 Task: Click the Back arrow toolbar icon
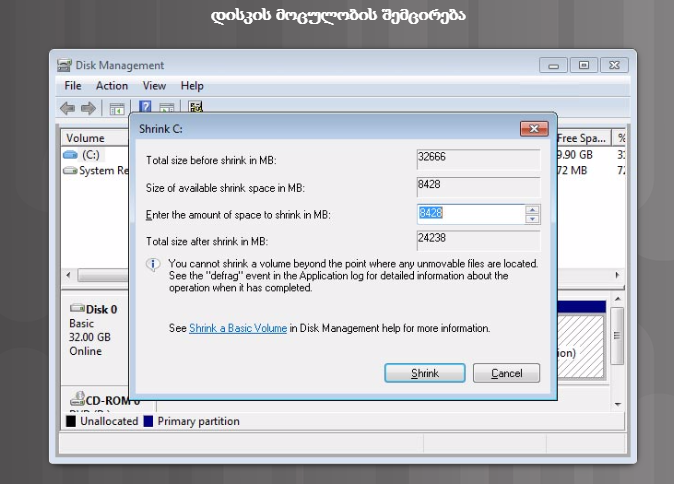pos(67,108)
